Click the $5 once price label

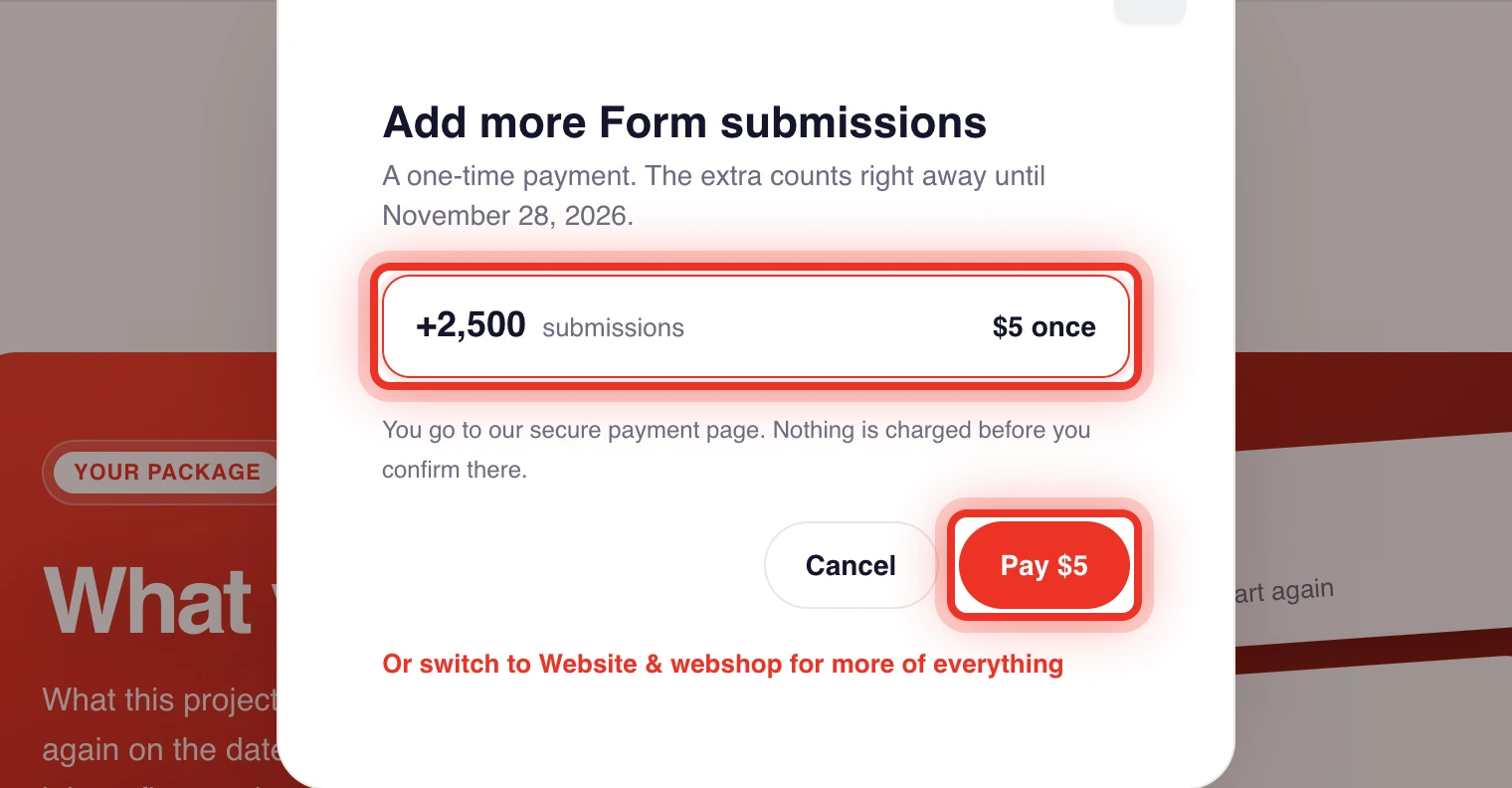[x=1043, y=327]
